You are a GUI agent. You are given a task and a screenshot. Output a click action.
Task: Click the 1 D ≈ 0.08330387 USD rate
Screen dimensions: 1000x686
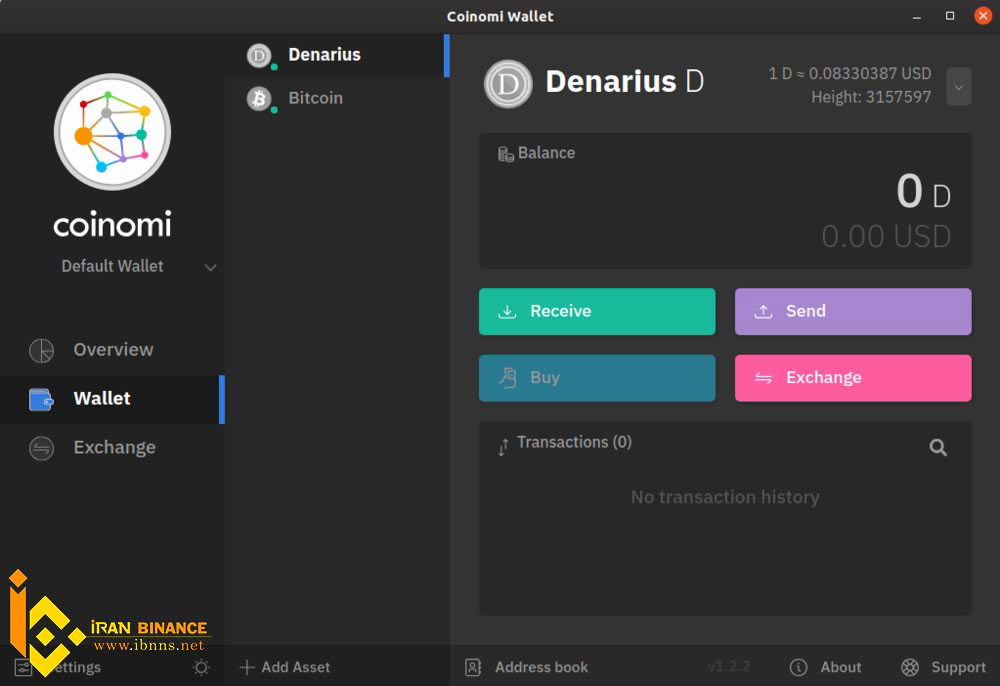[849, 74]
